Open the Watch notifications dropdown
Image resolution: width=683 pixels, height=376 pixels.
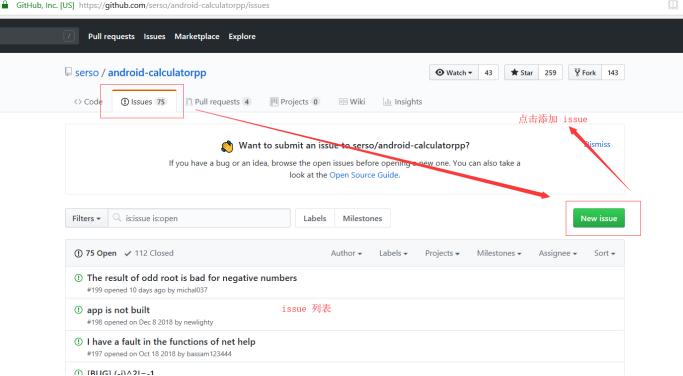(x=454, y=73)
